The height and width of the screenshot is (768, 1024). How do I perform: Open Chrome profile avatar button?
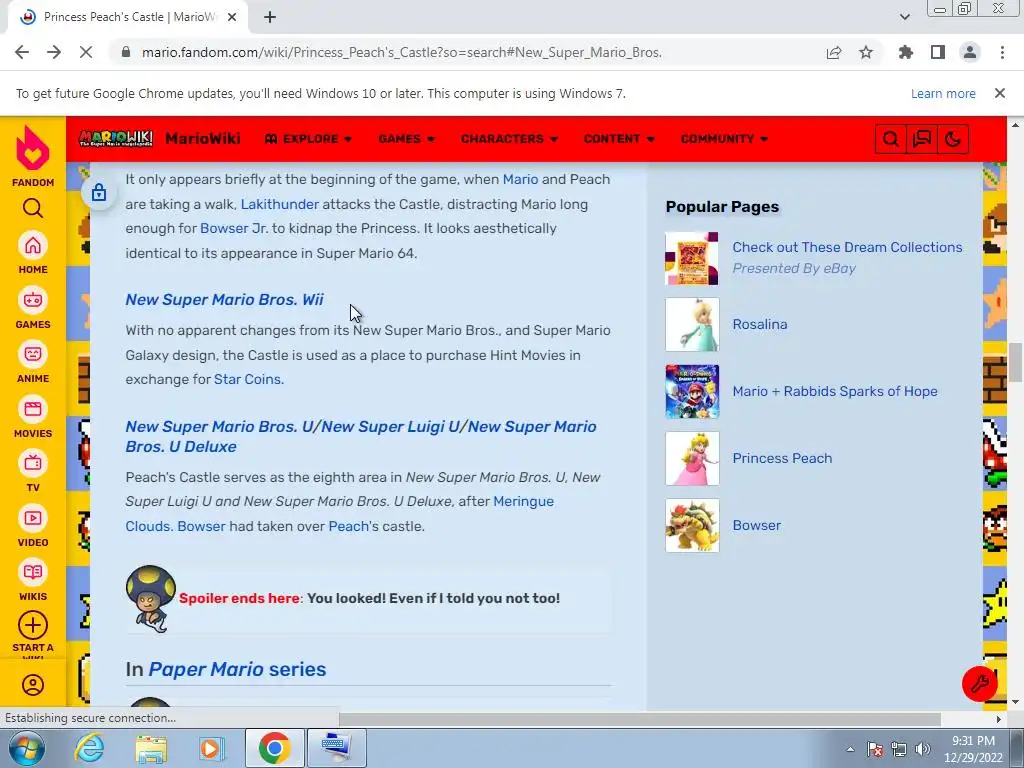coord(970,52)
